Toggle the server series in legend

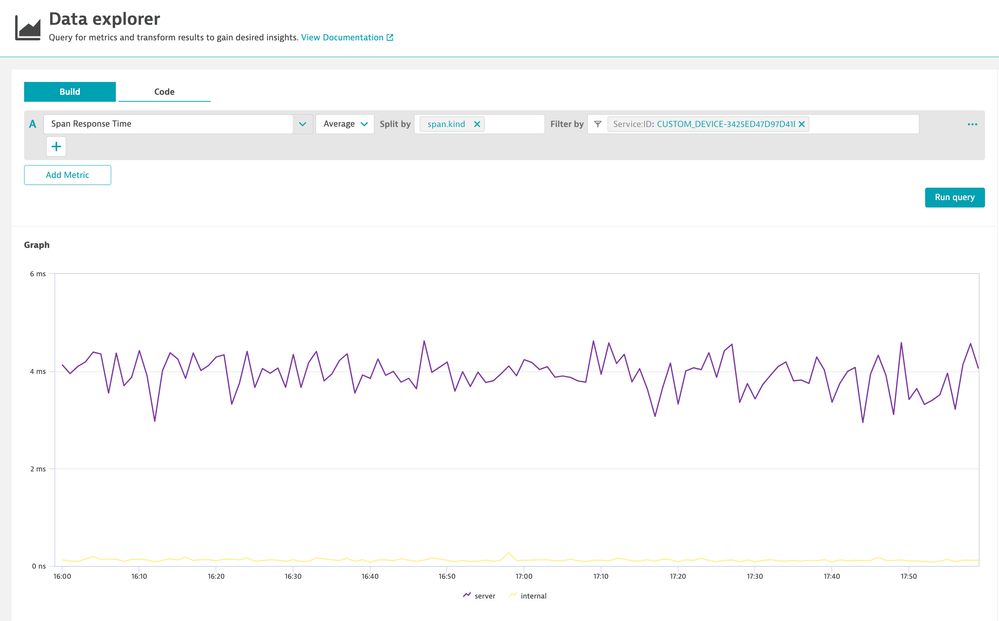tap(479, 596)
